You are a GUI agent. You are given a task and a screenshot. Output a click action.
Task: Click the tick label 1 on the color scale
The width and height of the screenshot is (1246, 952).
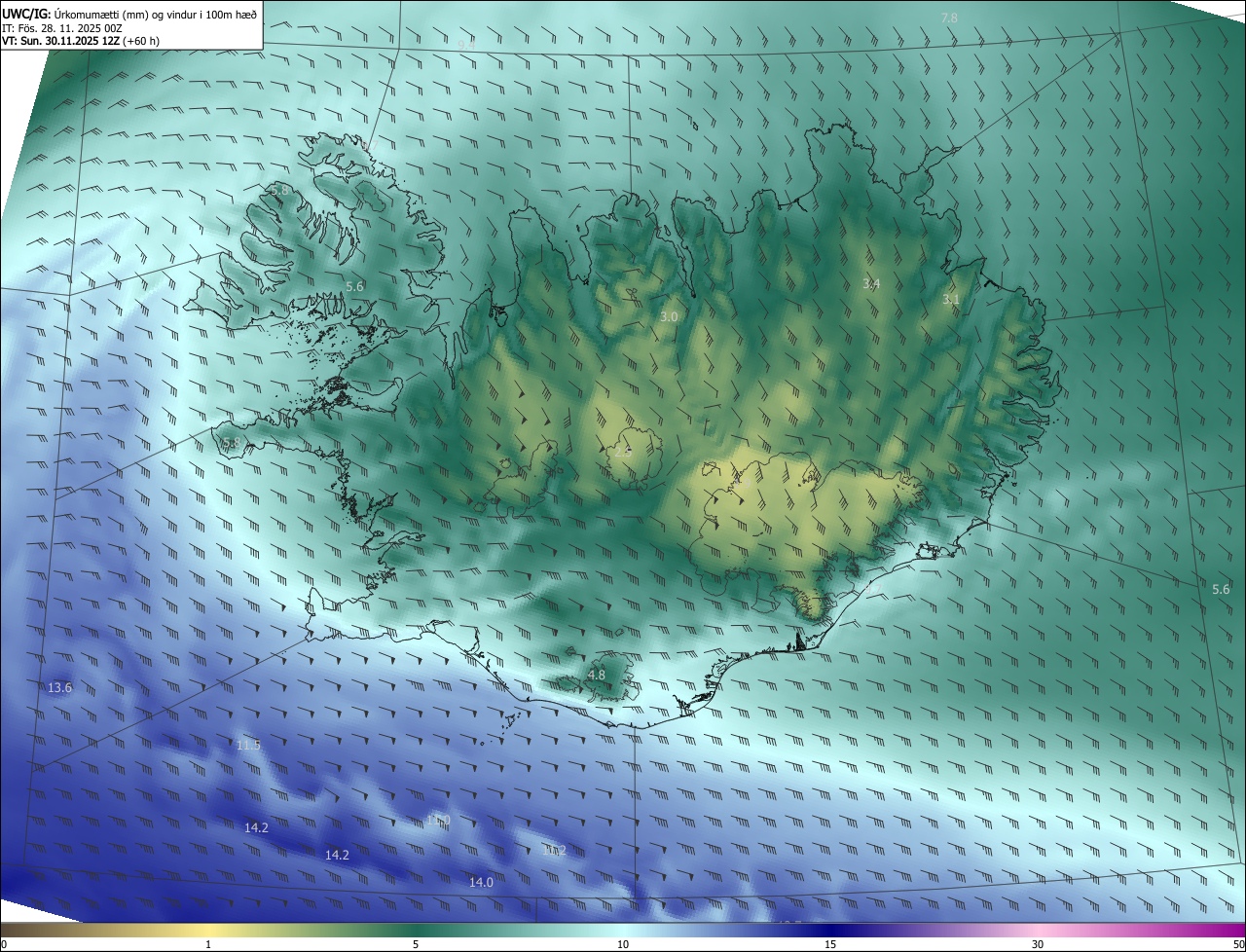[x=208, y=945]
